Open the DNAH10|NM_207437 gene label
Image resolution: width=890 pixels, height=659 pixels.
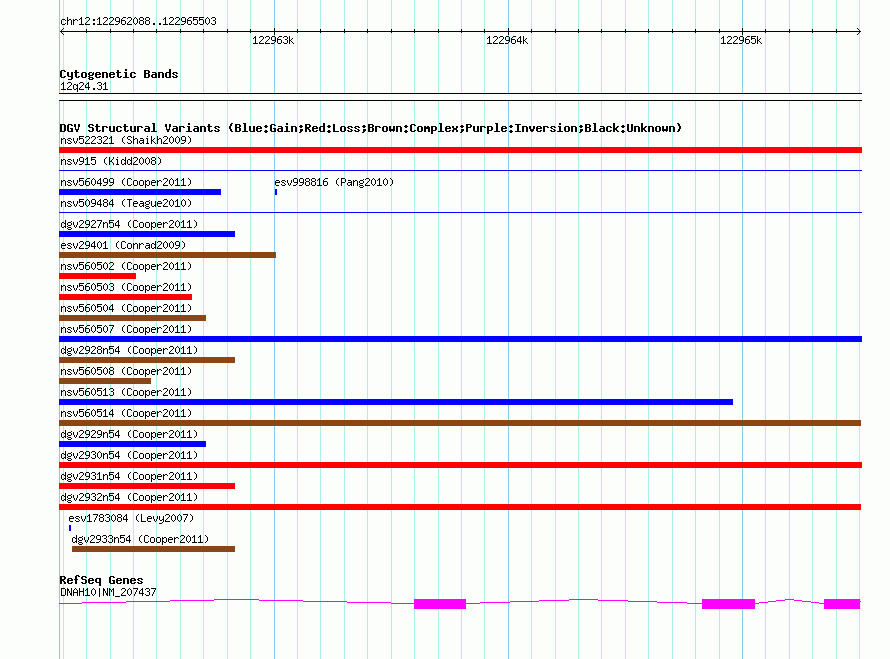click(x=108, y=592)
